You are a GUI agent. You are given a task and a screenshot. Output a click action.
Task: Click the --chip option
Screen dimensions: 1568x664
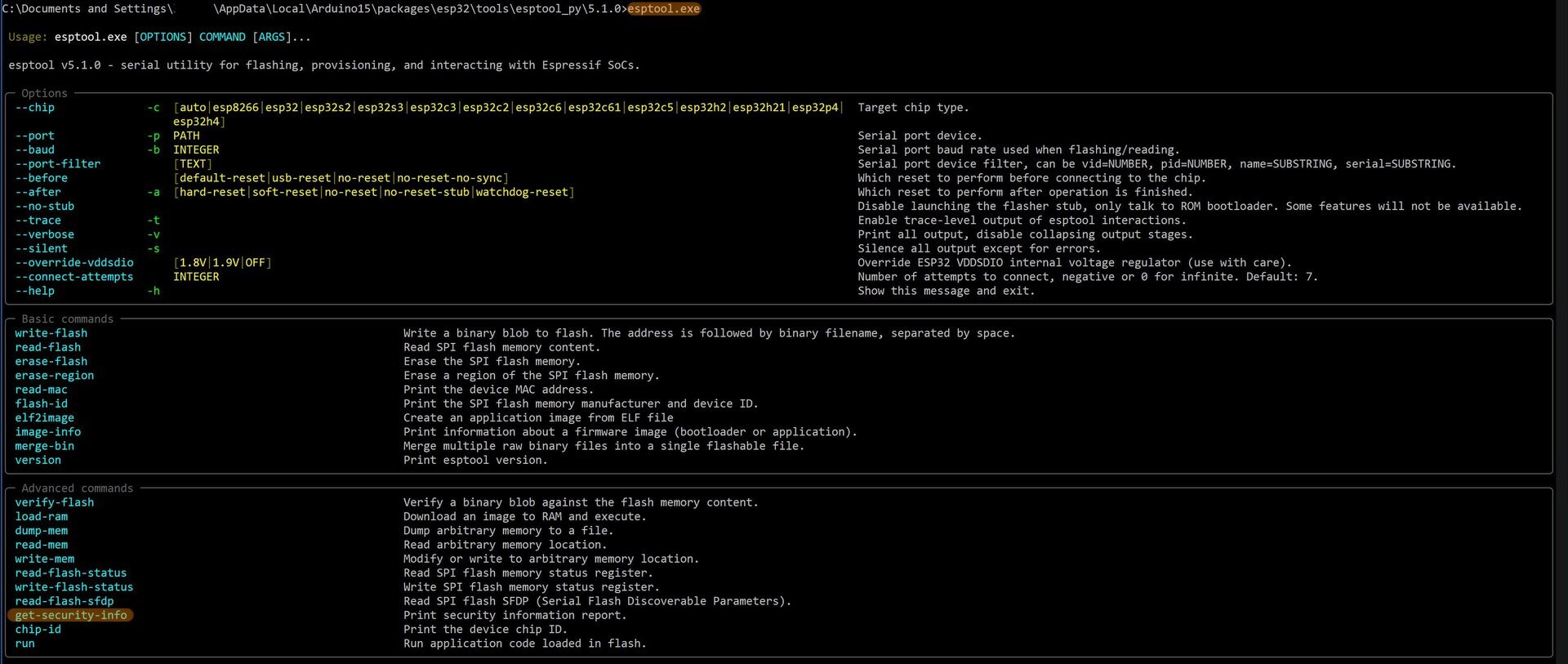pyautogui.click(x=34, y=108)
